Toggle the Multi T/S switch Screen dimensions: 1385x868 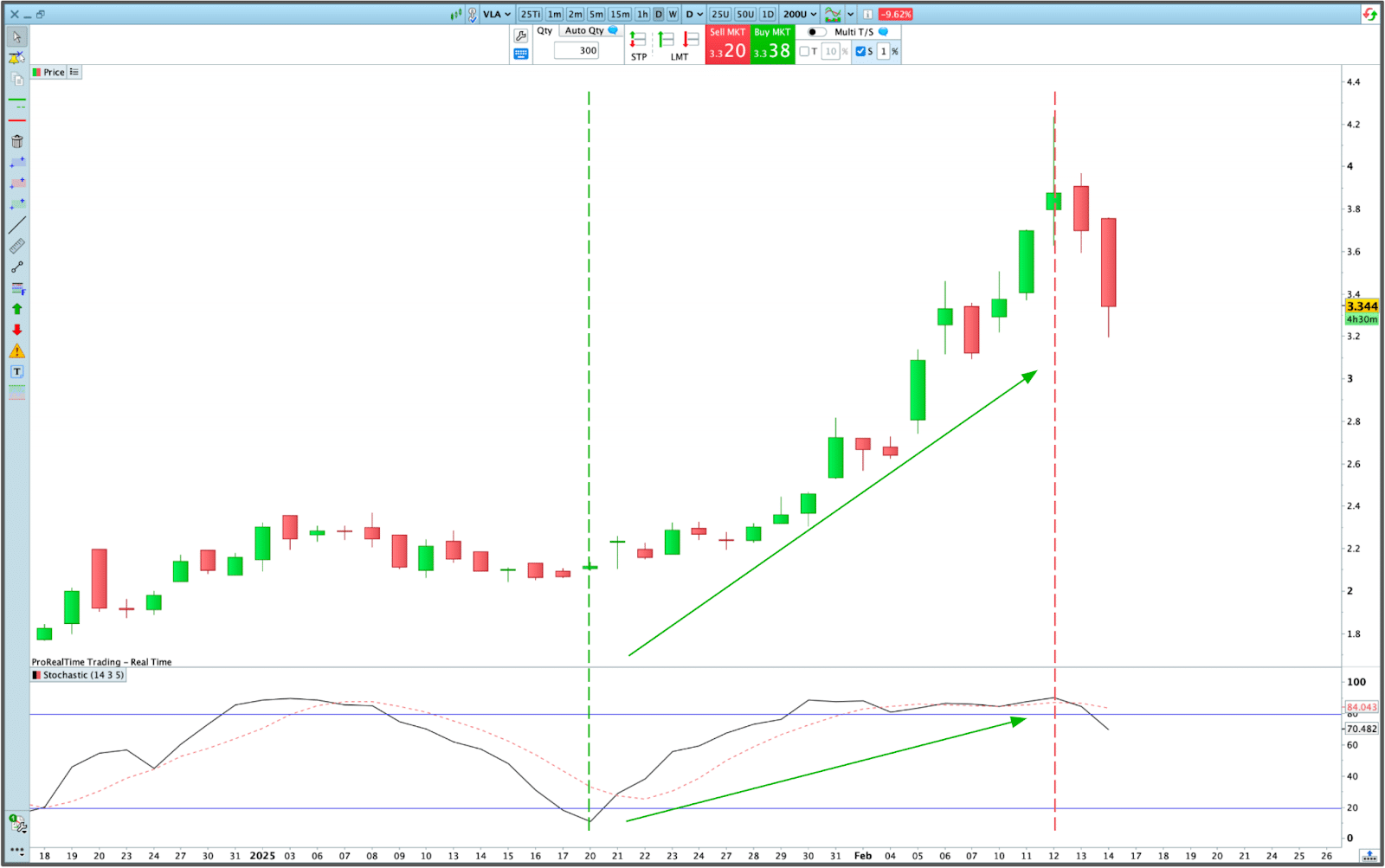click(x=815, y=32)
